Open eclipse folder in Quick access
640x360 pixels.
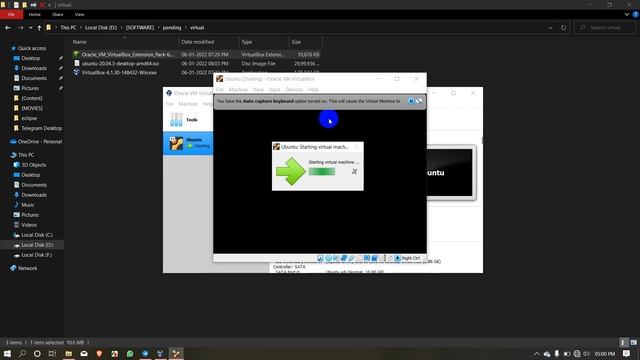pos(29,118)
